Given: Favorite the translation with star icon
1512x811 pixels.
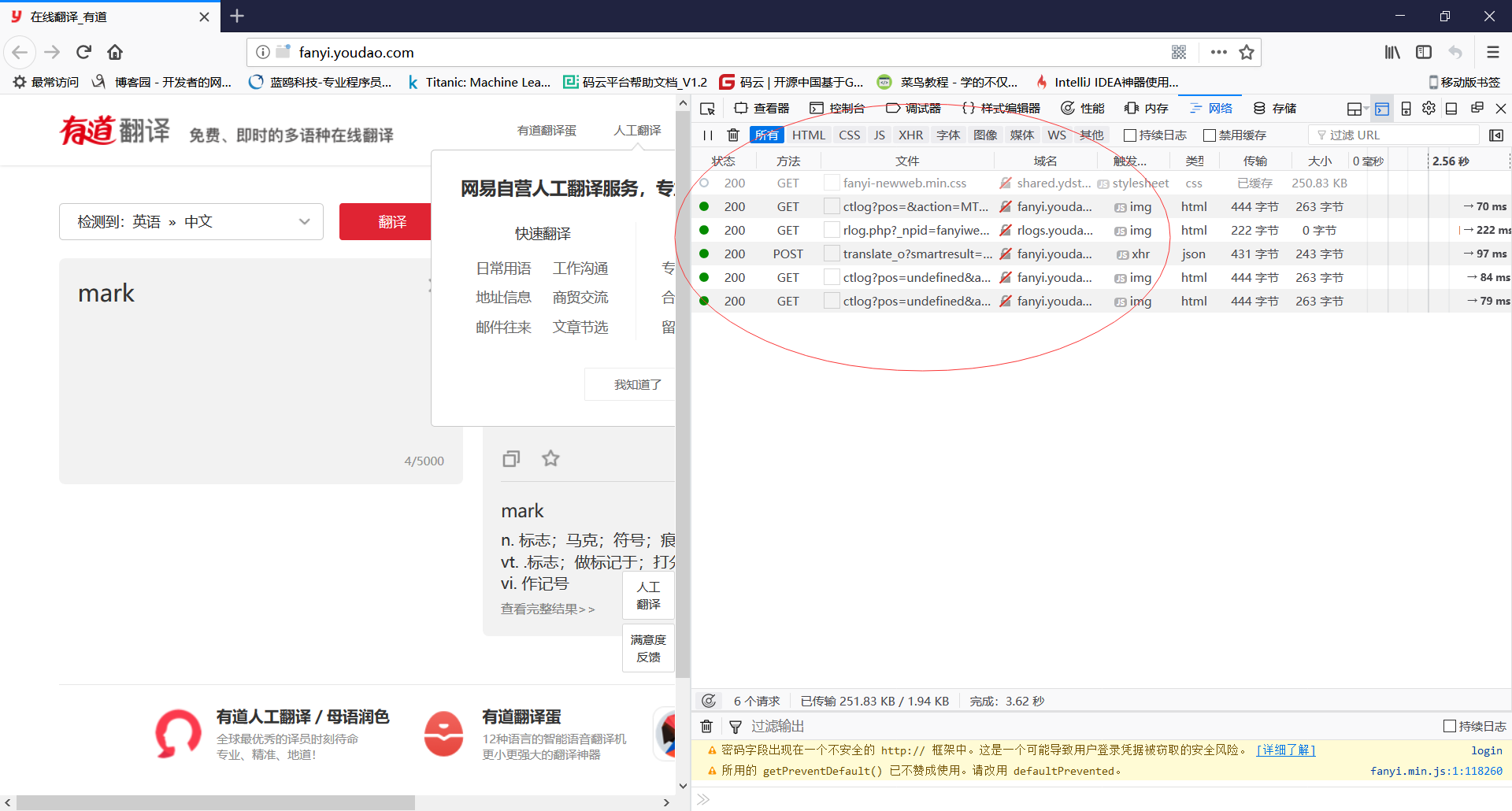Looking at the screenshot, I should [x=550, y=458].
